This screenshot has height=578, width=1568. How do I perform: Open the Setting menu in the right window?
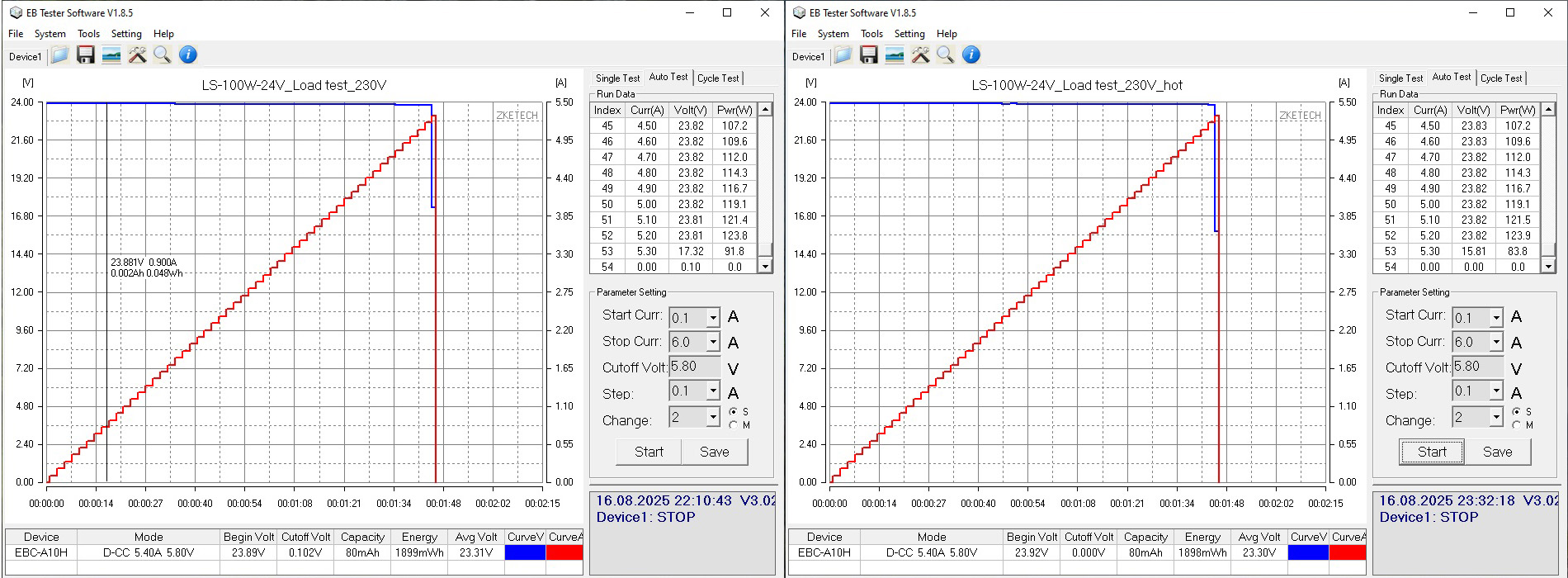(909, 34)
